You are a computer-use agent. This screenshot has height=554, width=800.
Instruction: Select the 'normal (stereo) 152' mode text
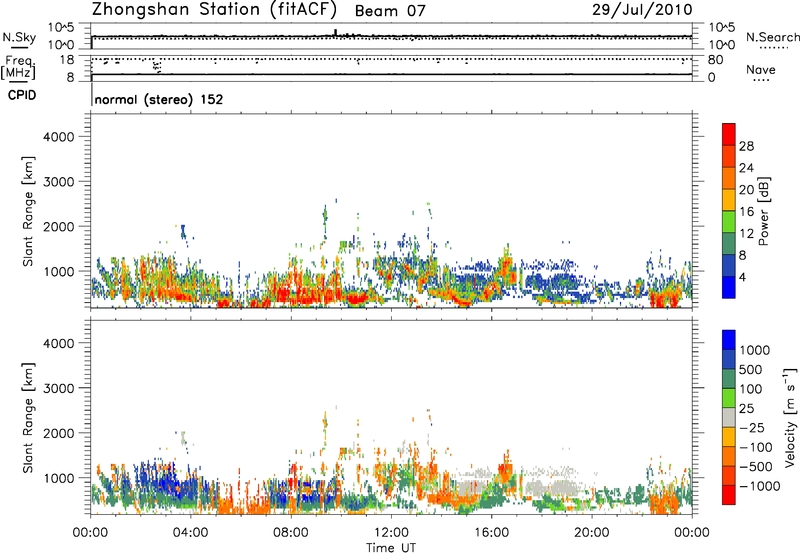159,99
